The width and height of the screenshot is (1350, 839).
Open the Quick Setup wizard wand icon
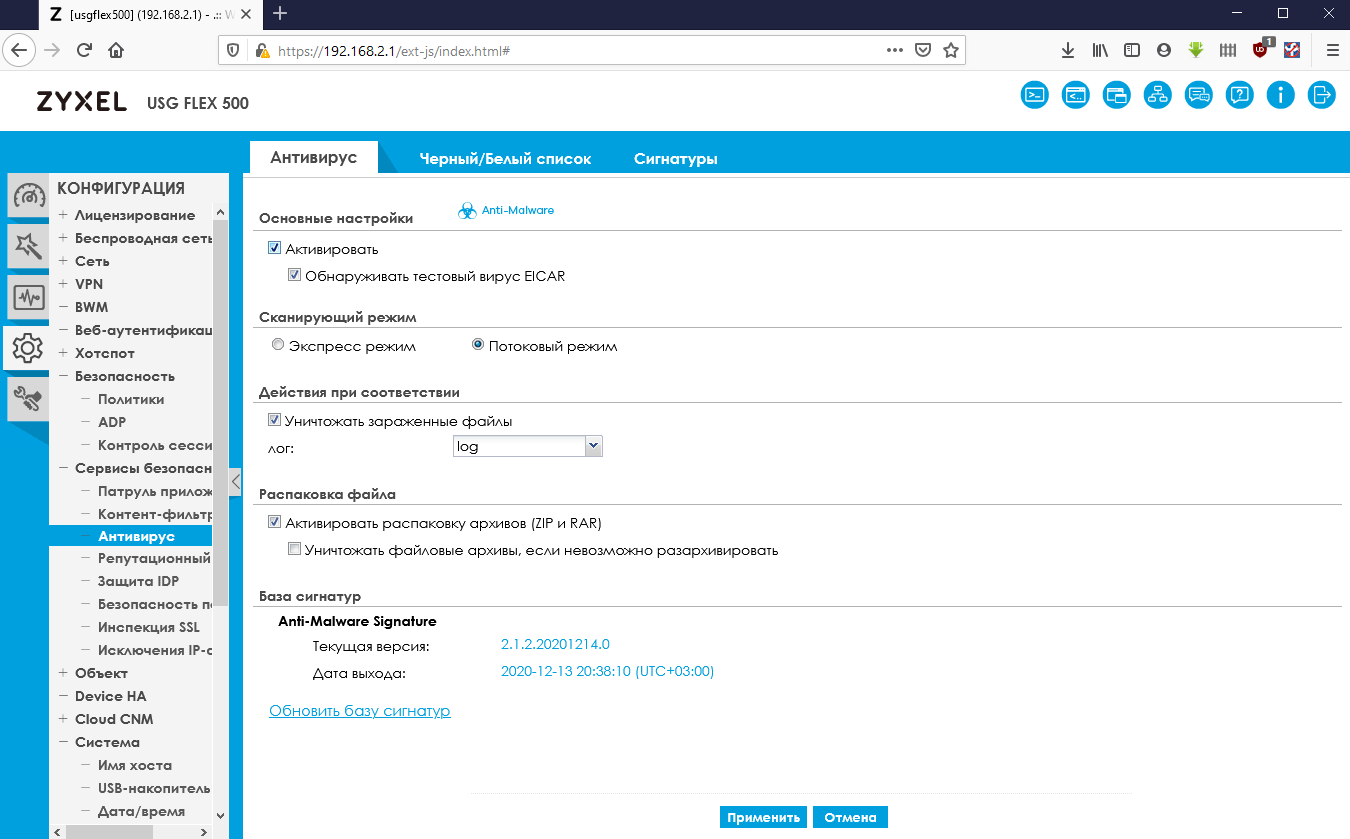pyautogui.click(x=28, y=246)
